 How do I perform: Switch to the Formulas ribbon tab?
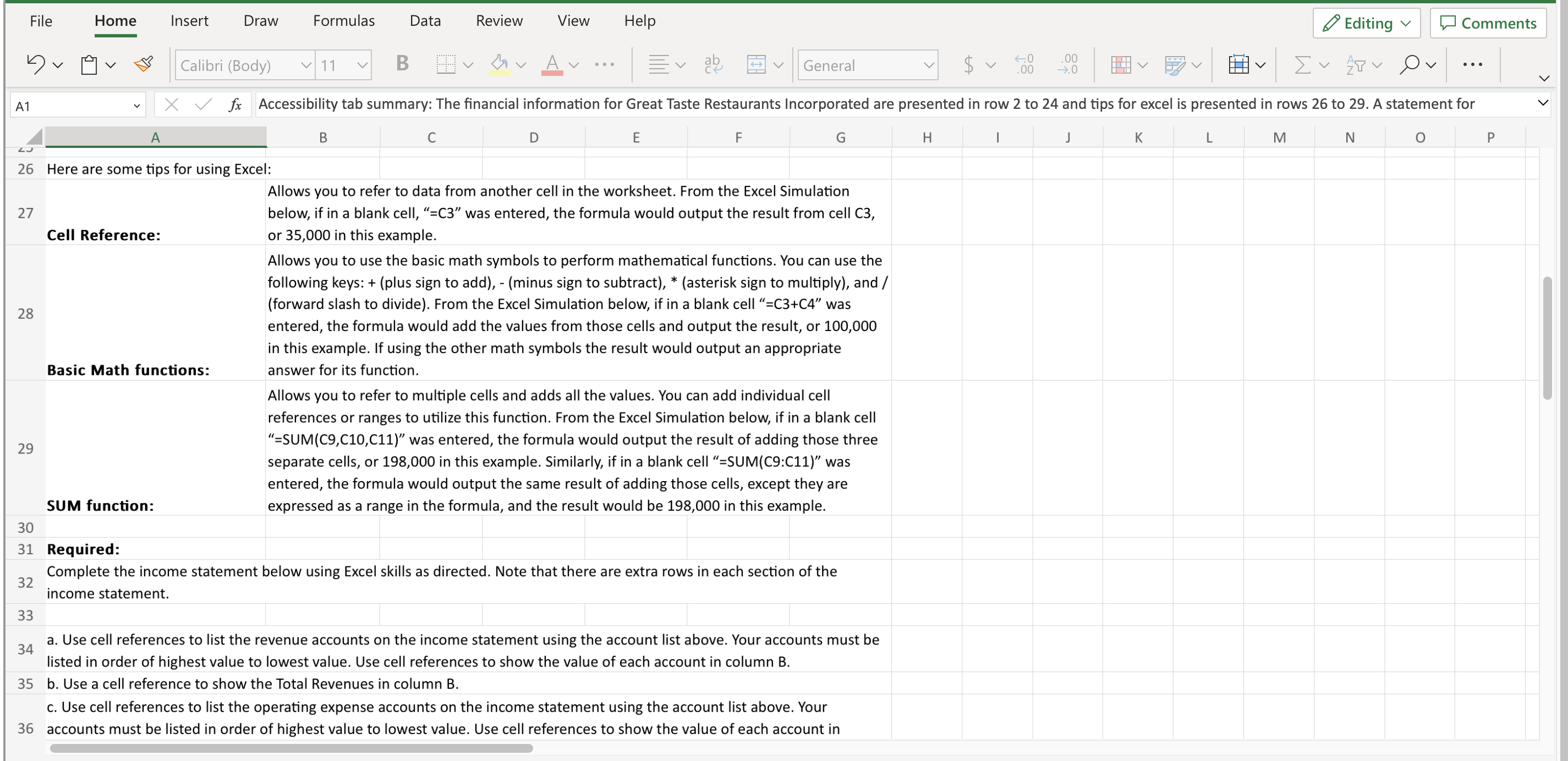point(343,20)
